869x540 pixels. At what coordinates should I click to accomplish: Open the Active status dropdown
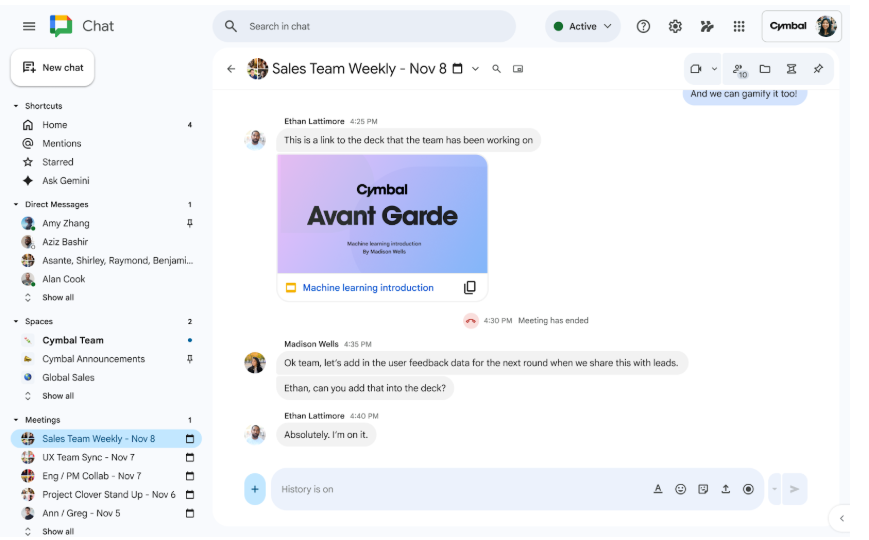[583, 26]
